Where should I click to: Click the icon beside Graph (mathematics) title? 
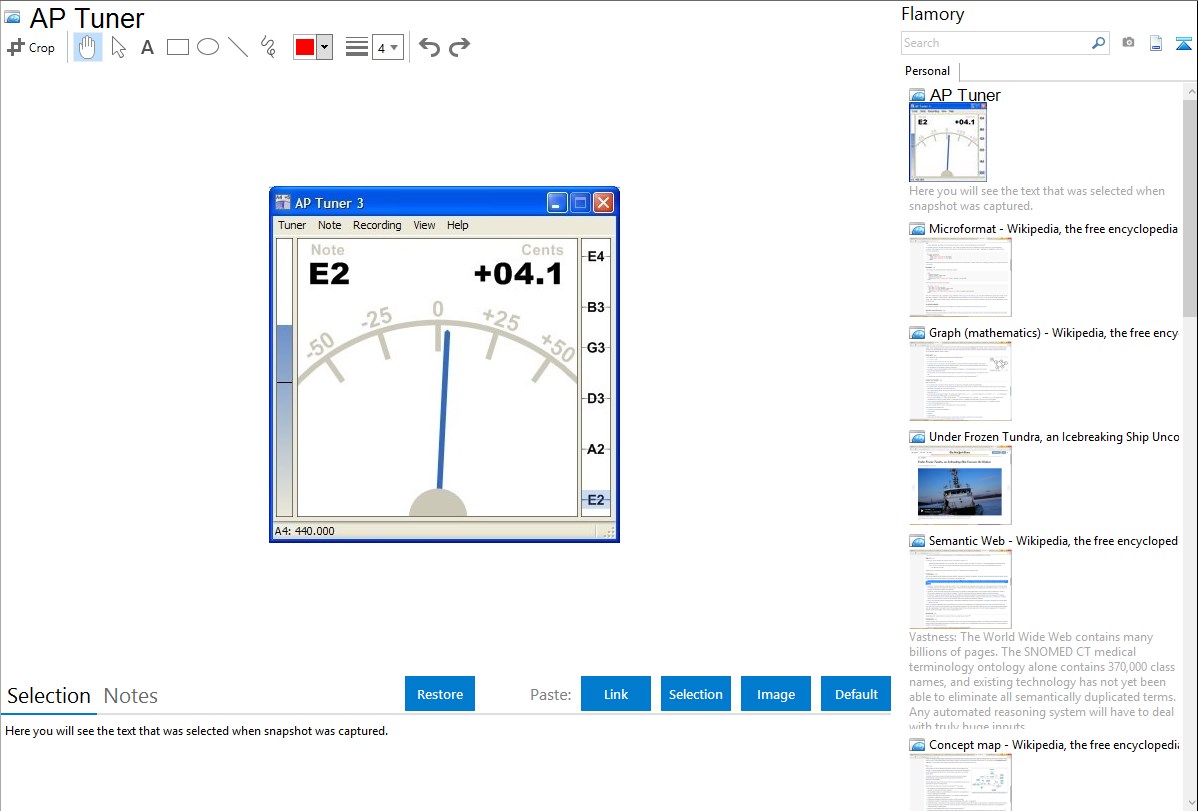click(917, 333)
